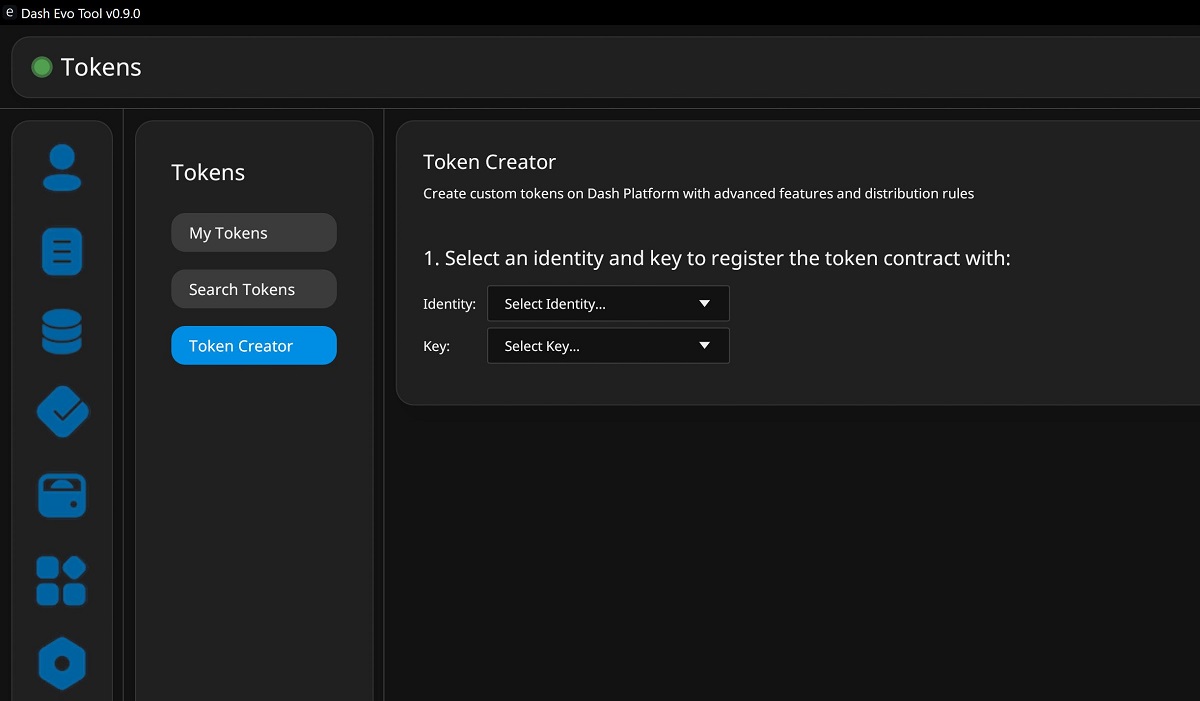
Task: Open the hexagon settings icon in sidebar
Action: tap(62, 663)
